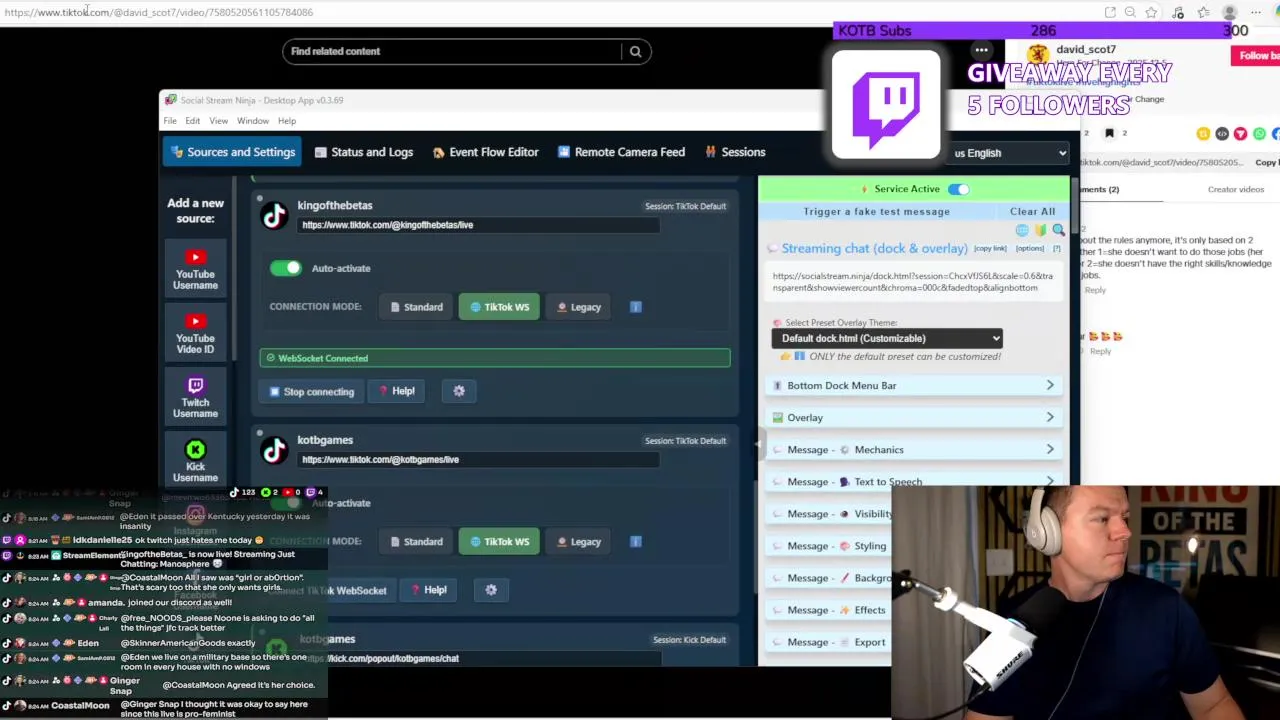Click the yellow repost share icon on TikTok
Image resolution: width=1280 pixels, height=720 pixels.
point(1203,134)
